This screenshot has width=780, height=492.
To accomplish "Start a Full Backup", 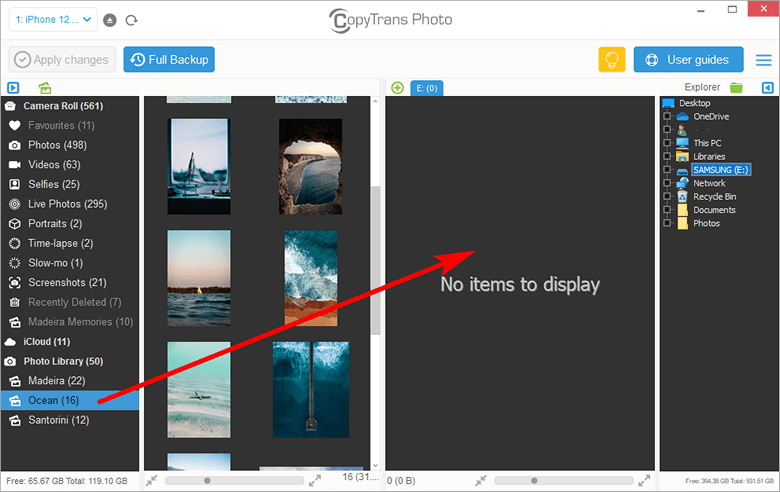I will click(x=169, y=60).
